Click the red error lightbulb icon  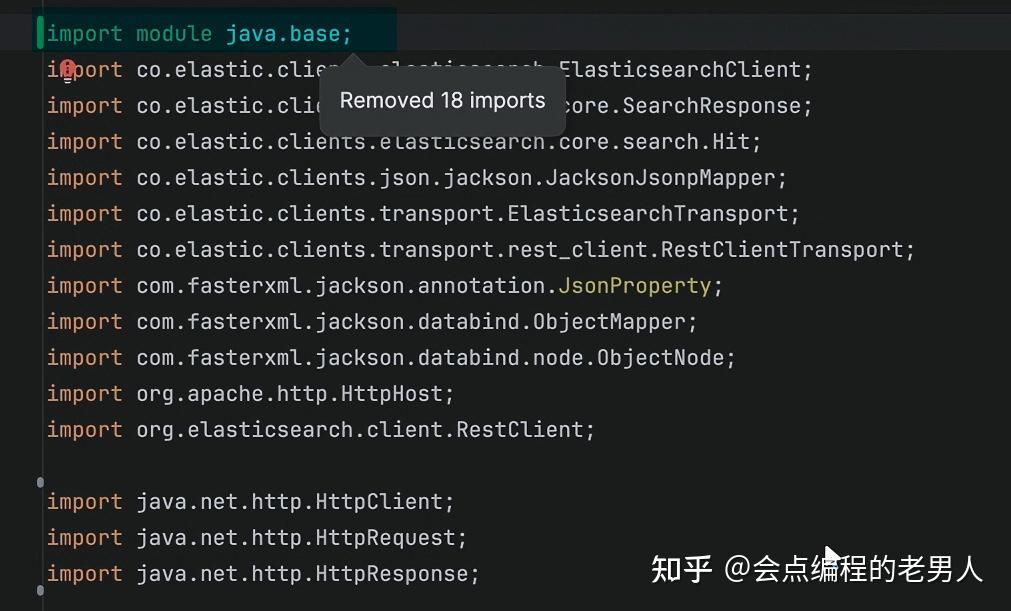click(x=66, y=68)
